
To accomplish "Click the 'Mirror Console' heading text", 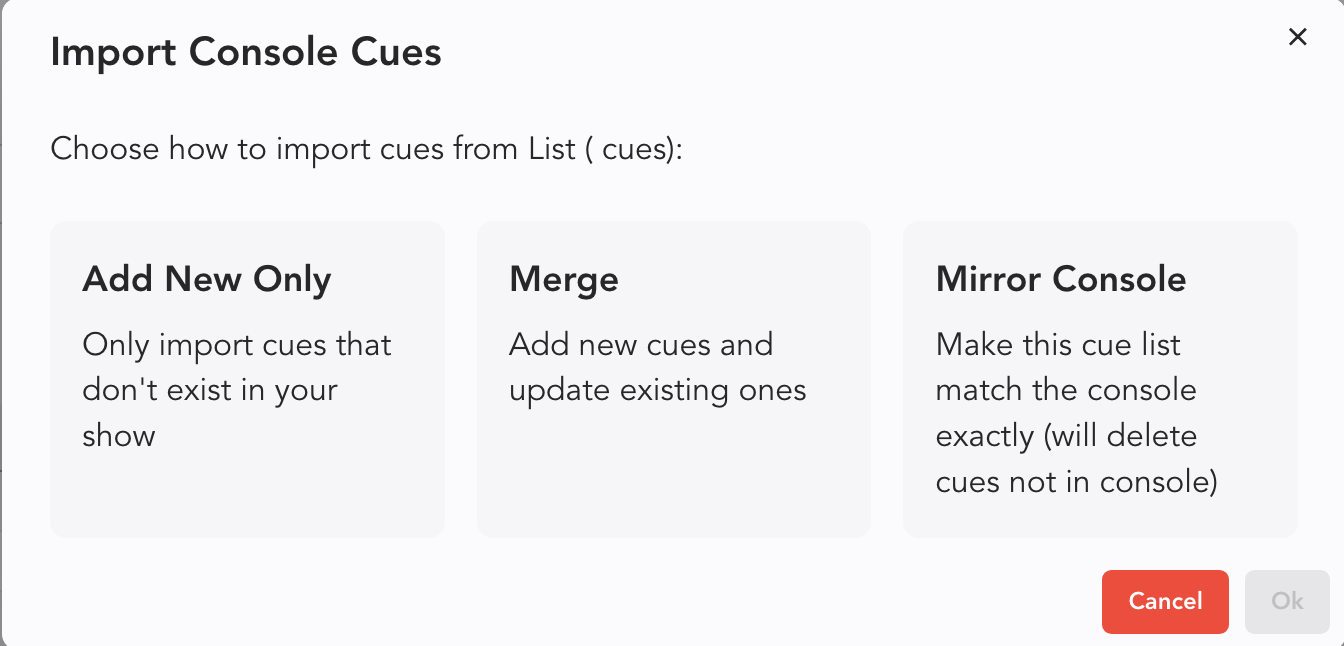I will [1061, 279].
